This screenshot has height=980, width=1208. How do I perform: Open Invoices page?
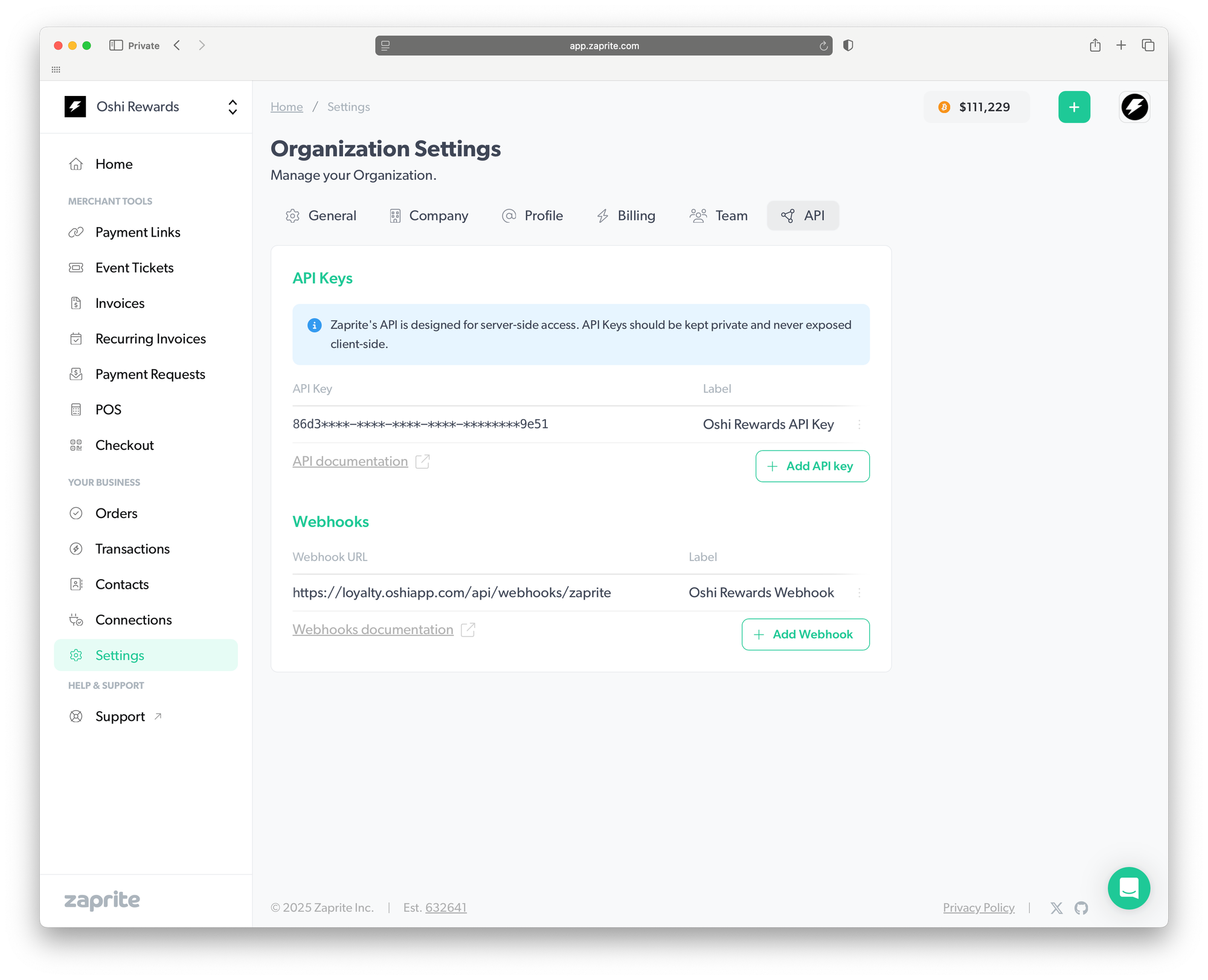pyautogui.click(x=146, y=303)
